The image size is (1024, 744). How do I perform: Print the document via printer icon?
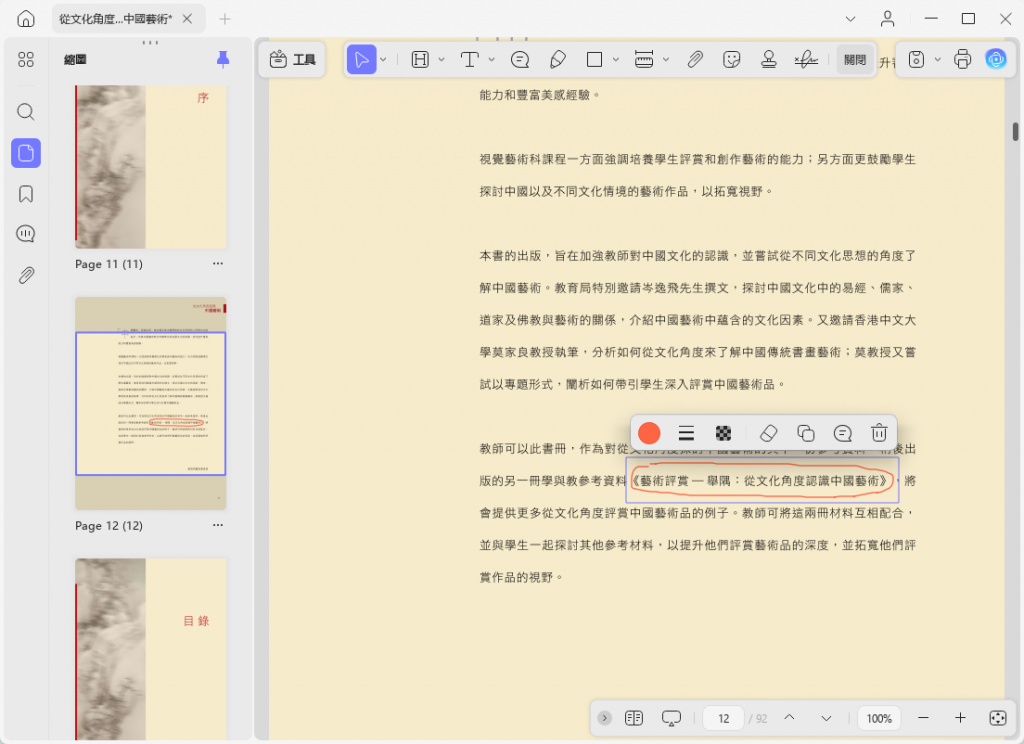(x=963, y=59)
